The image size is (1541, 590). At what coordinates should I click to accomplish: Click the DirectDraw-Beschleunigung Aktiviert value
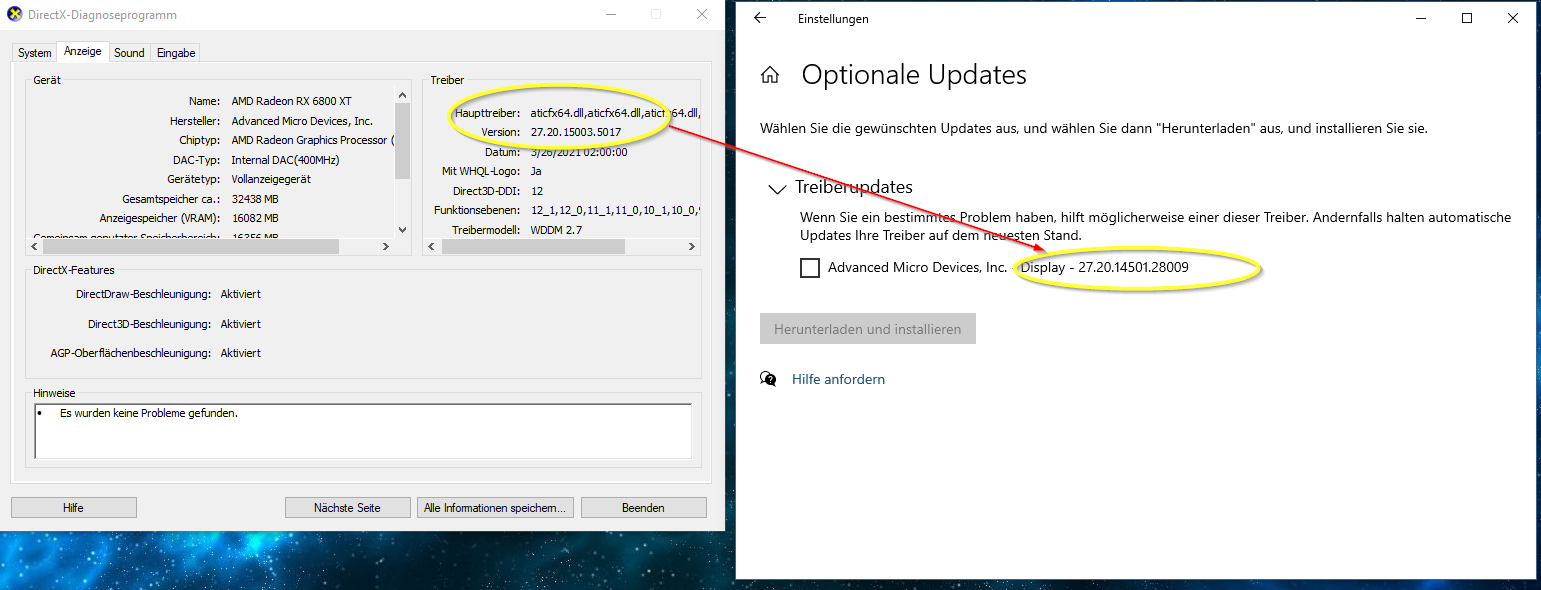[x=241, y=294]
